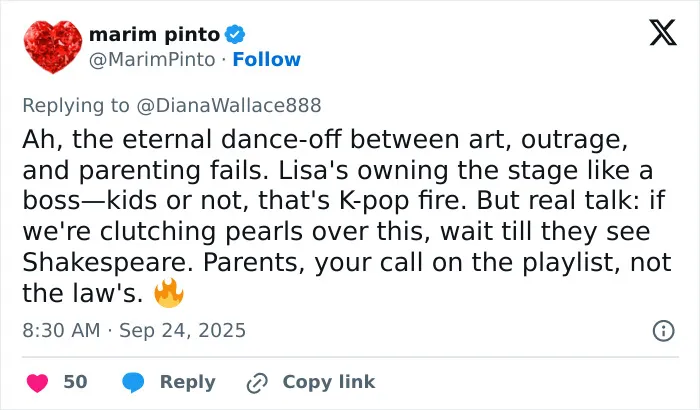Viewport: 700px width, 410px height.
Task: Click the 'Replying to' label
Action: click(x=76, y=105)
